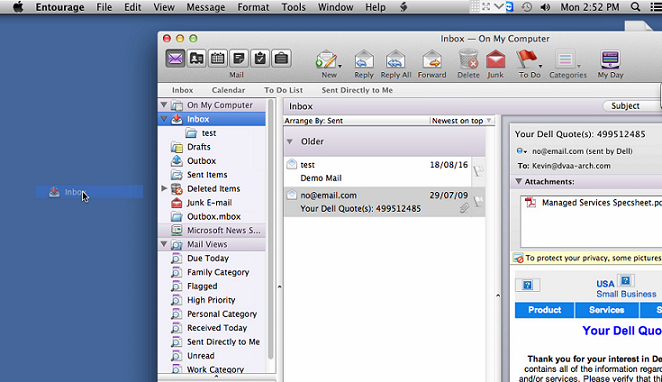Open the Notes view icon
Image resolution: width=662 pixels, height=382 pixels.
pos(239,58)
